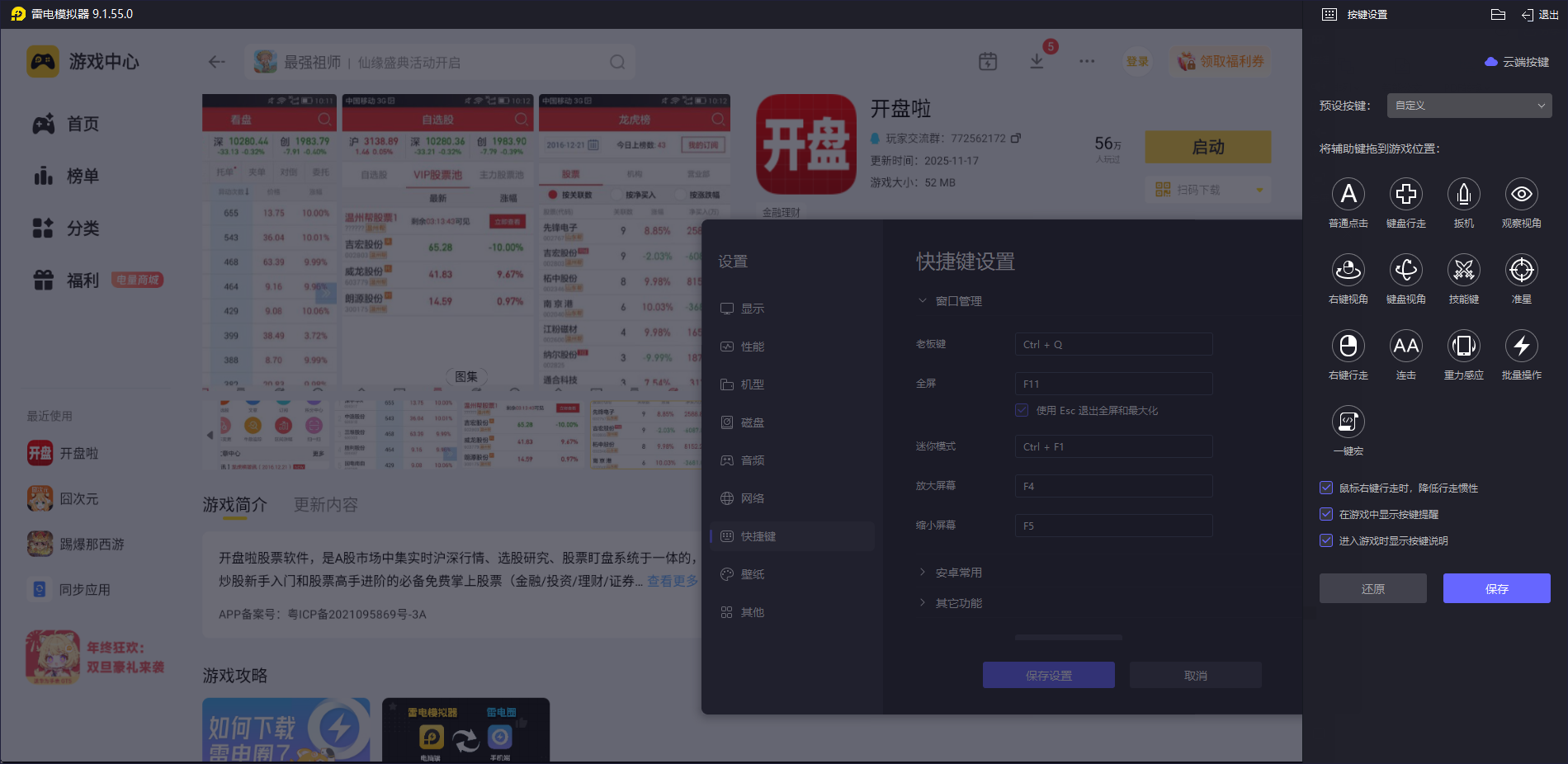Image resolution: width=1568 pixels, height=764 pixels.
Task: Click the back arrow in game center
Action: (217, 62)
